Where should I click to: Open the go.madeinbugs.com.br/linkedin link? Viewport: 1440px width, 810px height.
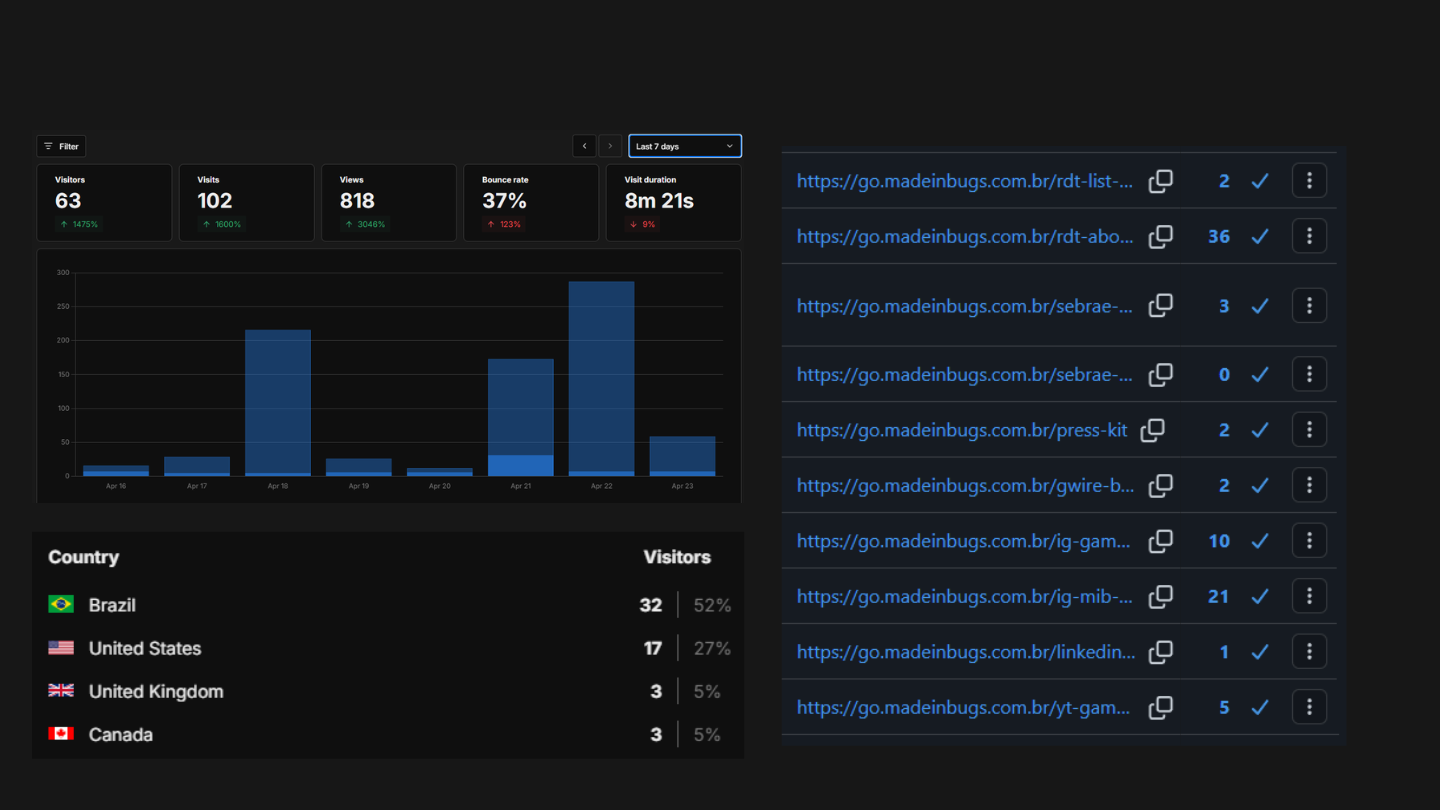pos(966,653)
